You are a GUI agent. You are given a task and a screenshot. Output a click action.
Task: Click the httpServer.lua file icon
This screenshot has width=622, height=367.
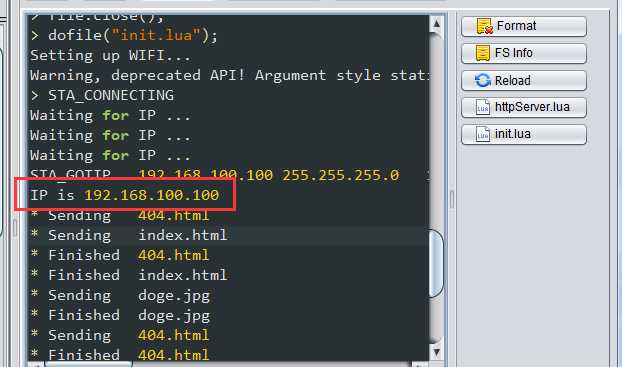pos(483,108)
